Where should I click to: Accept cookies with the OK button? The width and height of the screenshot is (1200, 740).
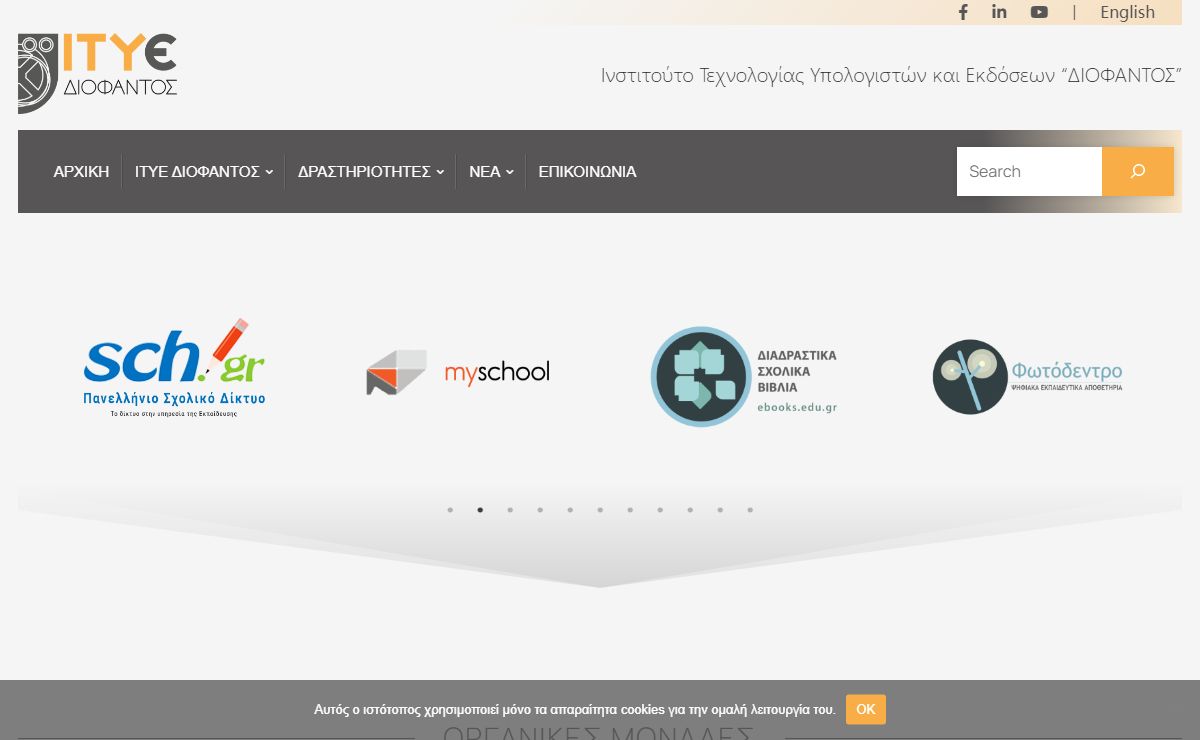click(866, 710)
